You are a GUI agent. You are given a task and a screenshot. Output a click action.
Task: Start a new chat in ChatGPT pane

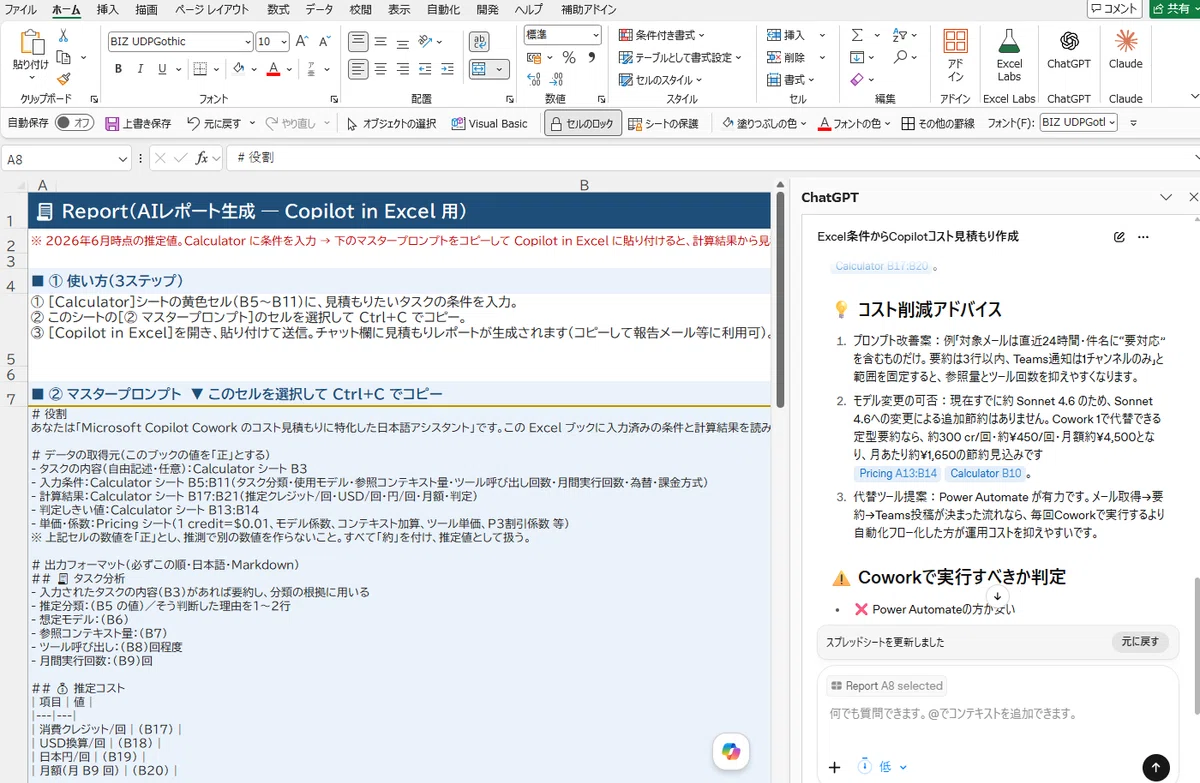1119,237
